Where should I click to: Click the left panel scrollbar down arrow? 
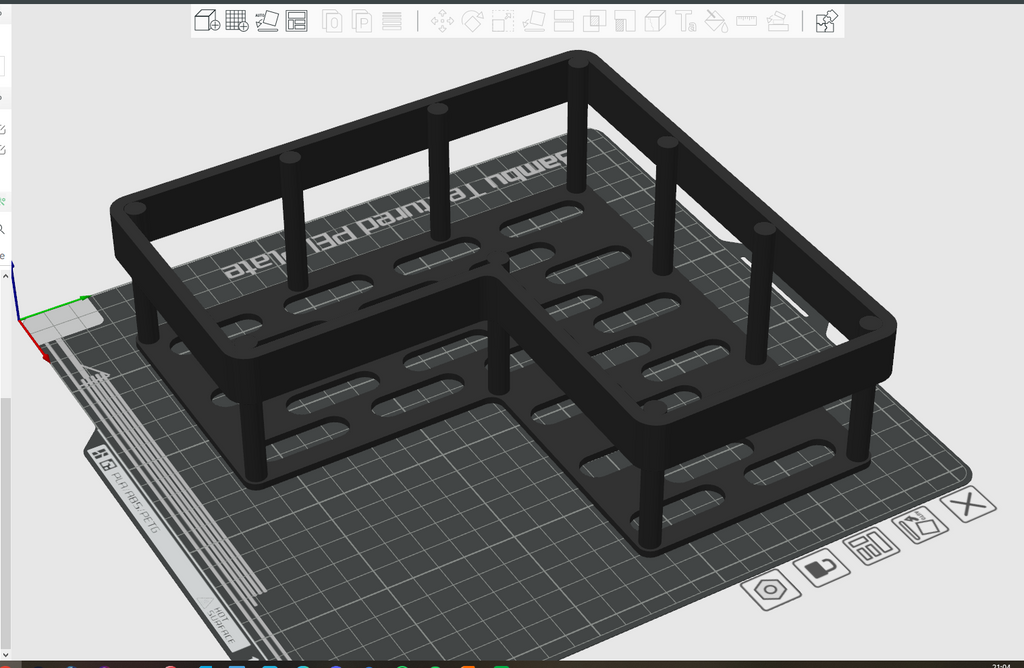click(5, 655)
